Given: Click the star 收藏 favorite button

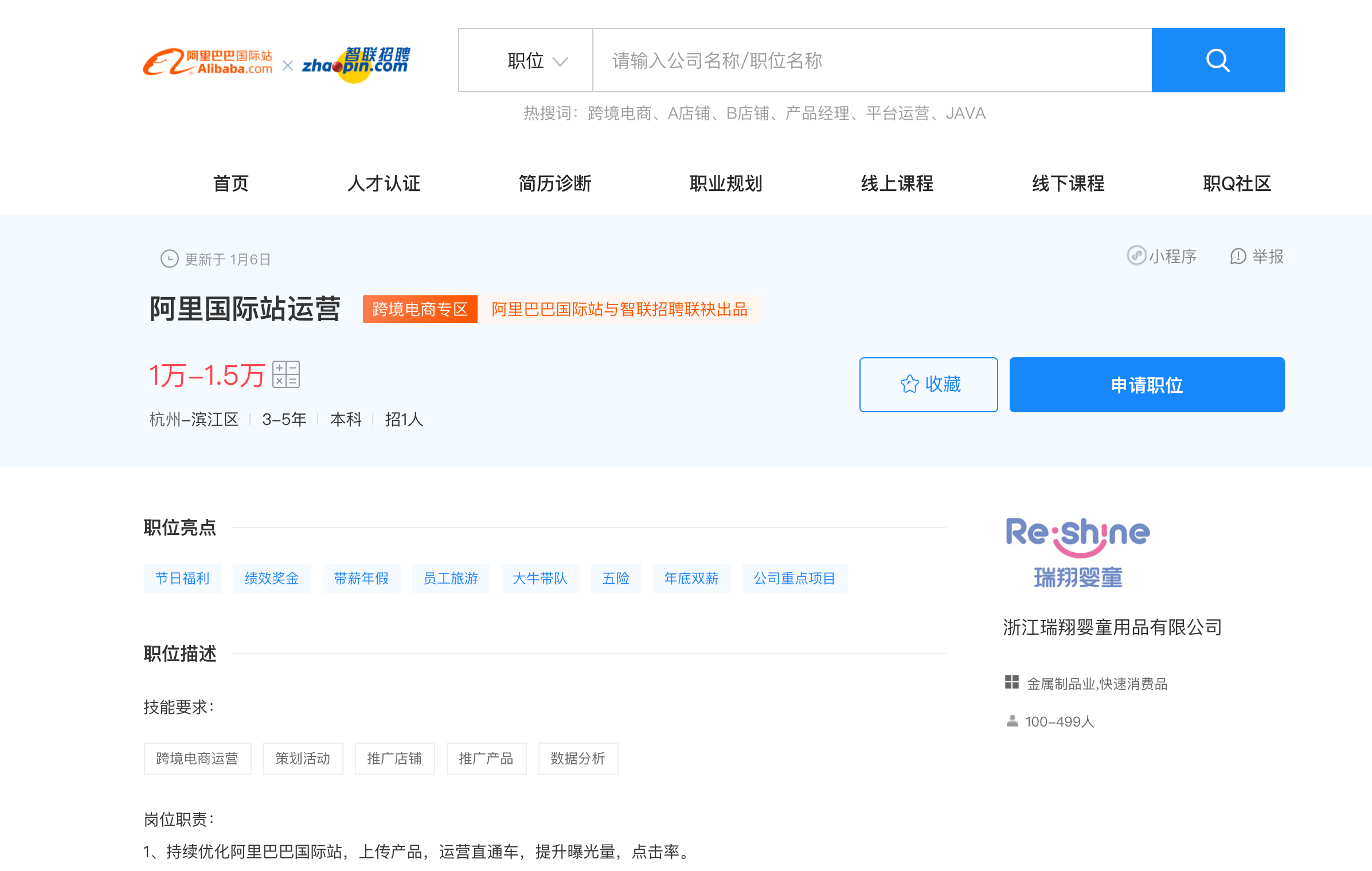Looking at the screenshot, I should 928,385.
